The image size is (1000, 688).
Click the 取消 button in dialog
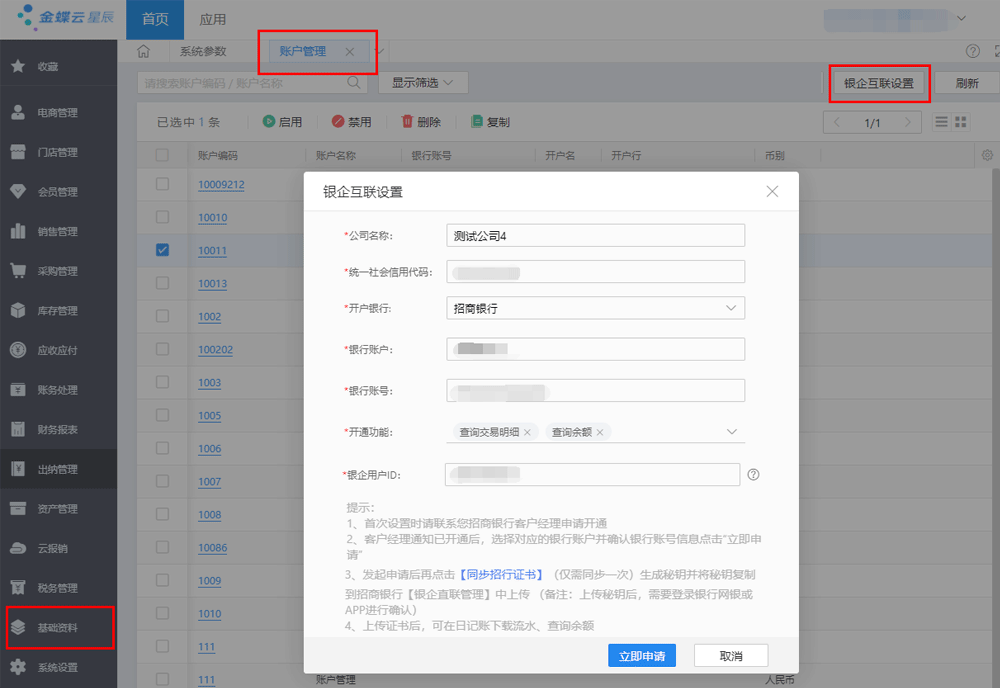731,655
